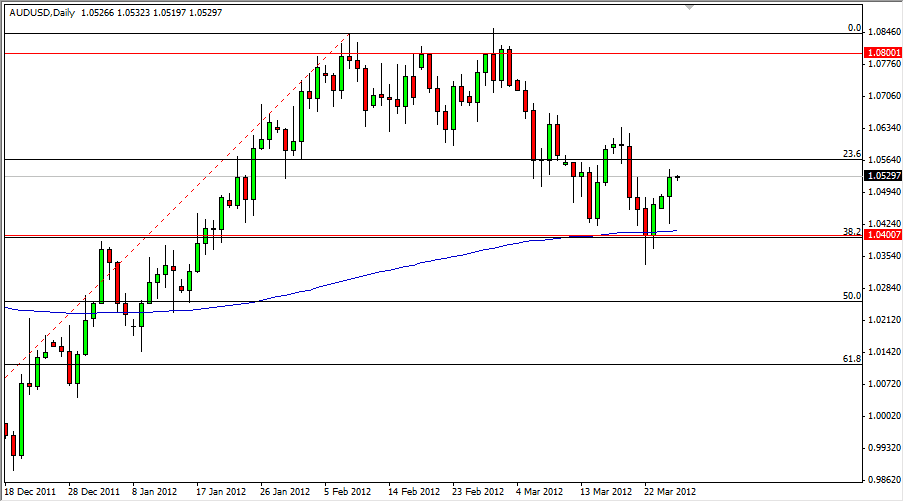Click the 1.08460 price scale value

click(x=883, y=32)
